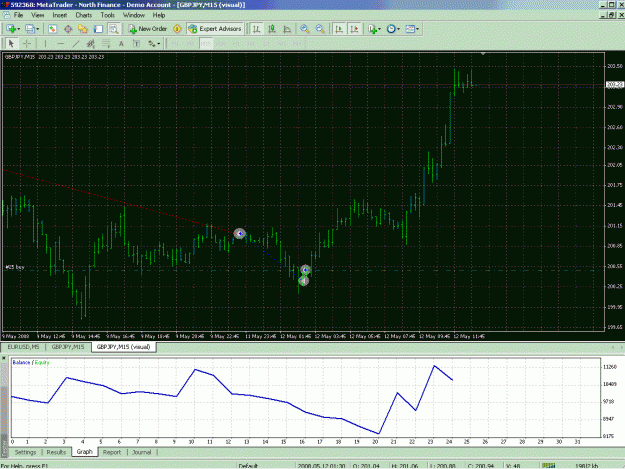Click the Periods clock icon
Screen dimensions: 625x469
[x=391, y=29]
